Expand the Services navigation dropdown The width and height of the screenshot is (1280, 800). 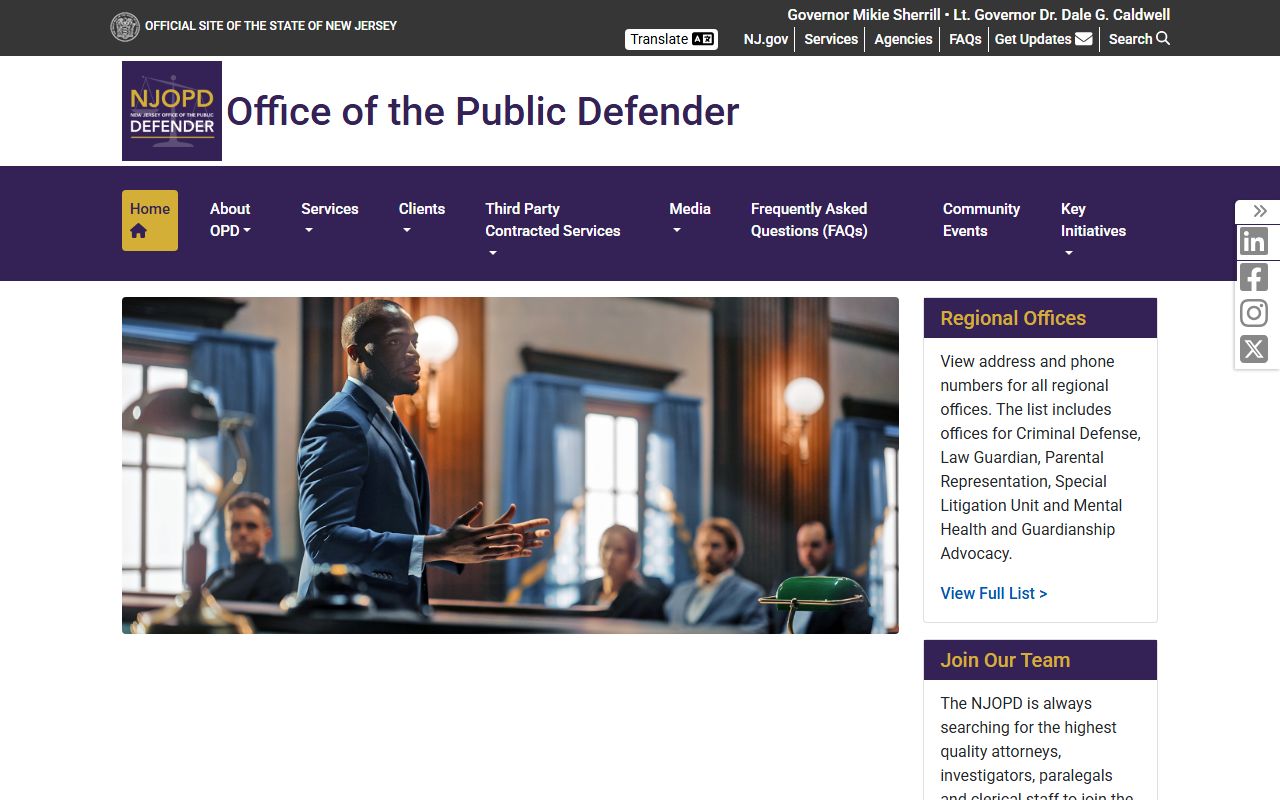pyautogui.click(x=330, y=220)
